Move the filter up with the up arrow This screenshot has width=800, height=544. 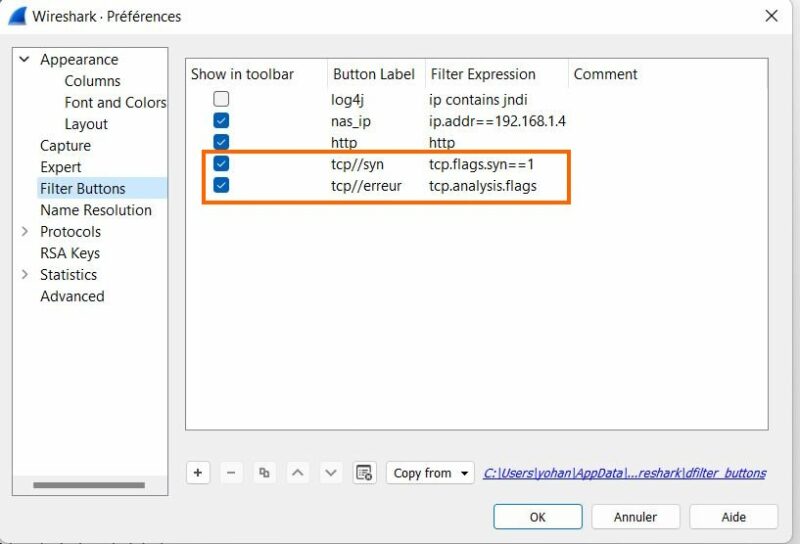point(297,473)
